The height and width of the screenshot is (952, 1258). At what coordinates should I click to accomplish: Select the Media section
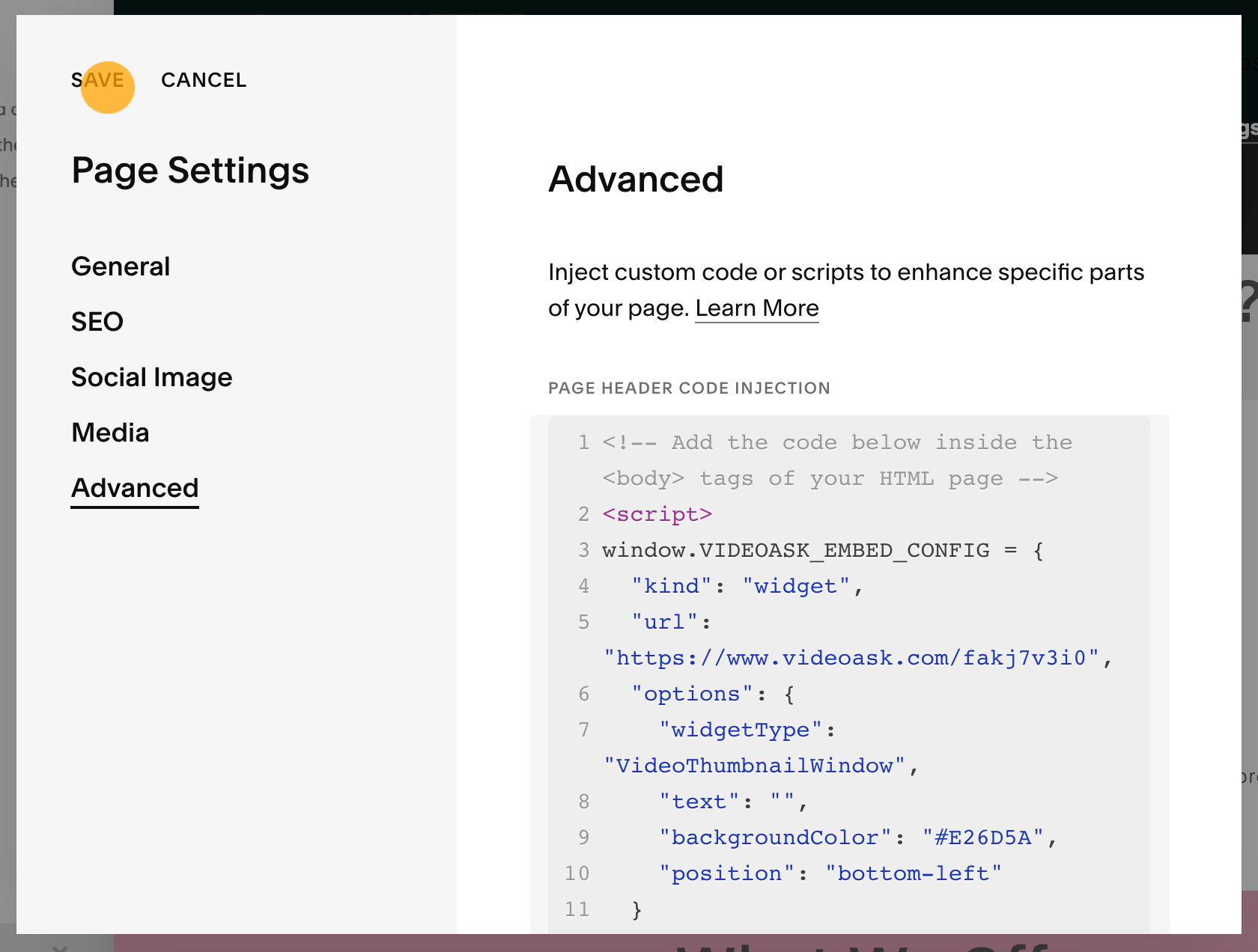pyautogui.click(x=110, y=433)
